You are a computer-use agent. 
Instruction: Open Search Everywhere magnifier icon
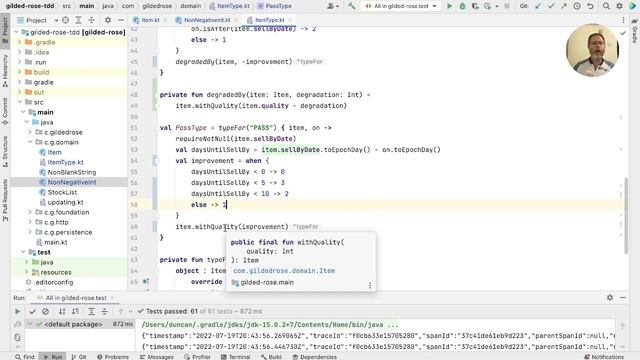tap(606, 6)
